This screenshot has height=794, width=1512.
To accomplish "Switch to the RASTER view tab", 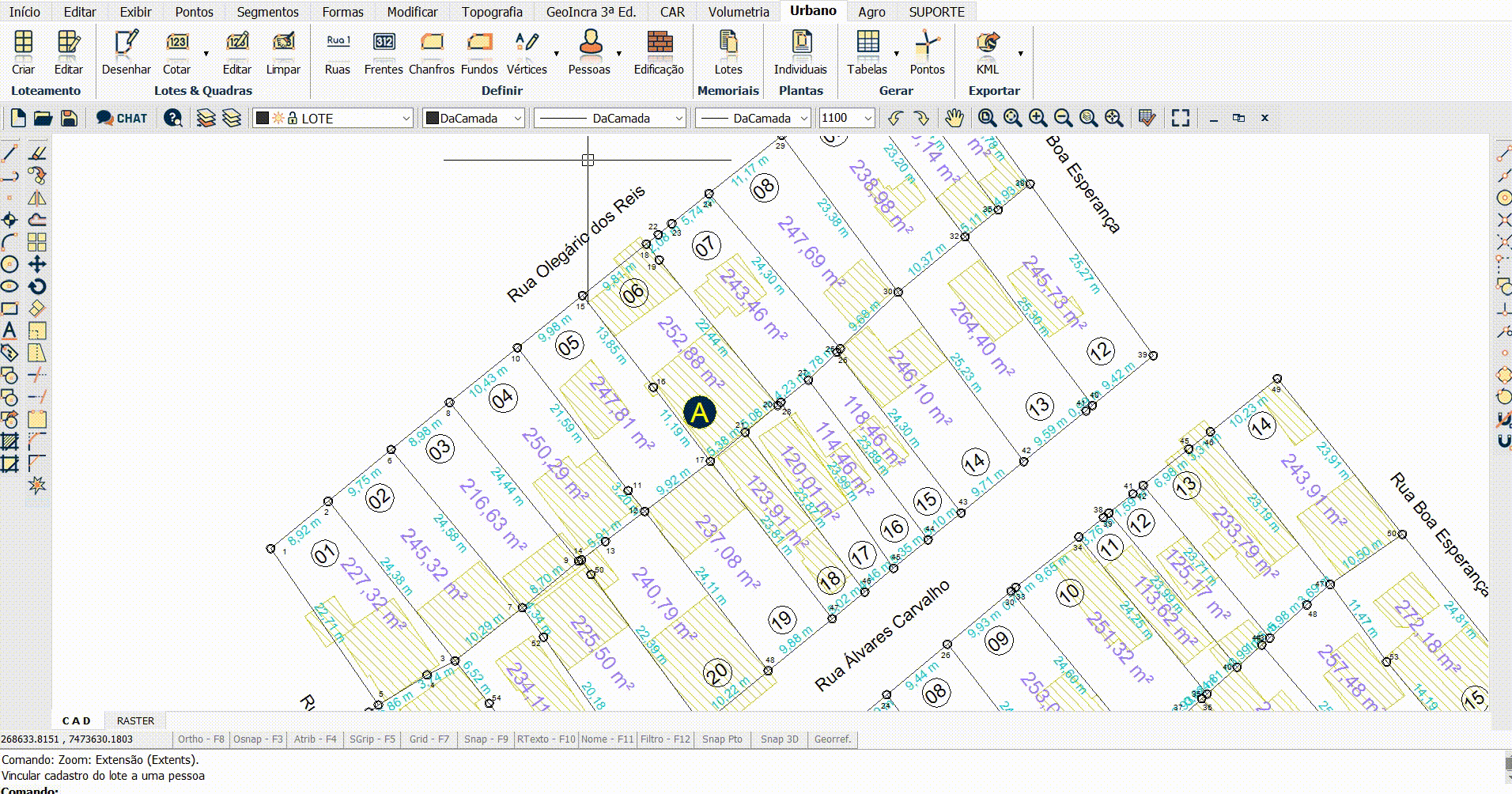I will point(135,720).
